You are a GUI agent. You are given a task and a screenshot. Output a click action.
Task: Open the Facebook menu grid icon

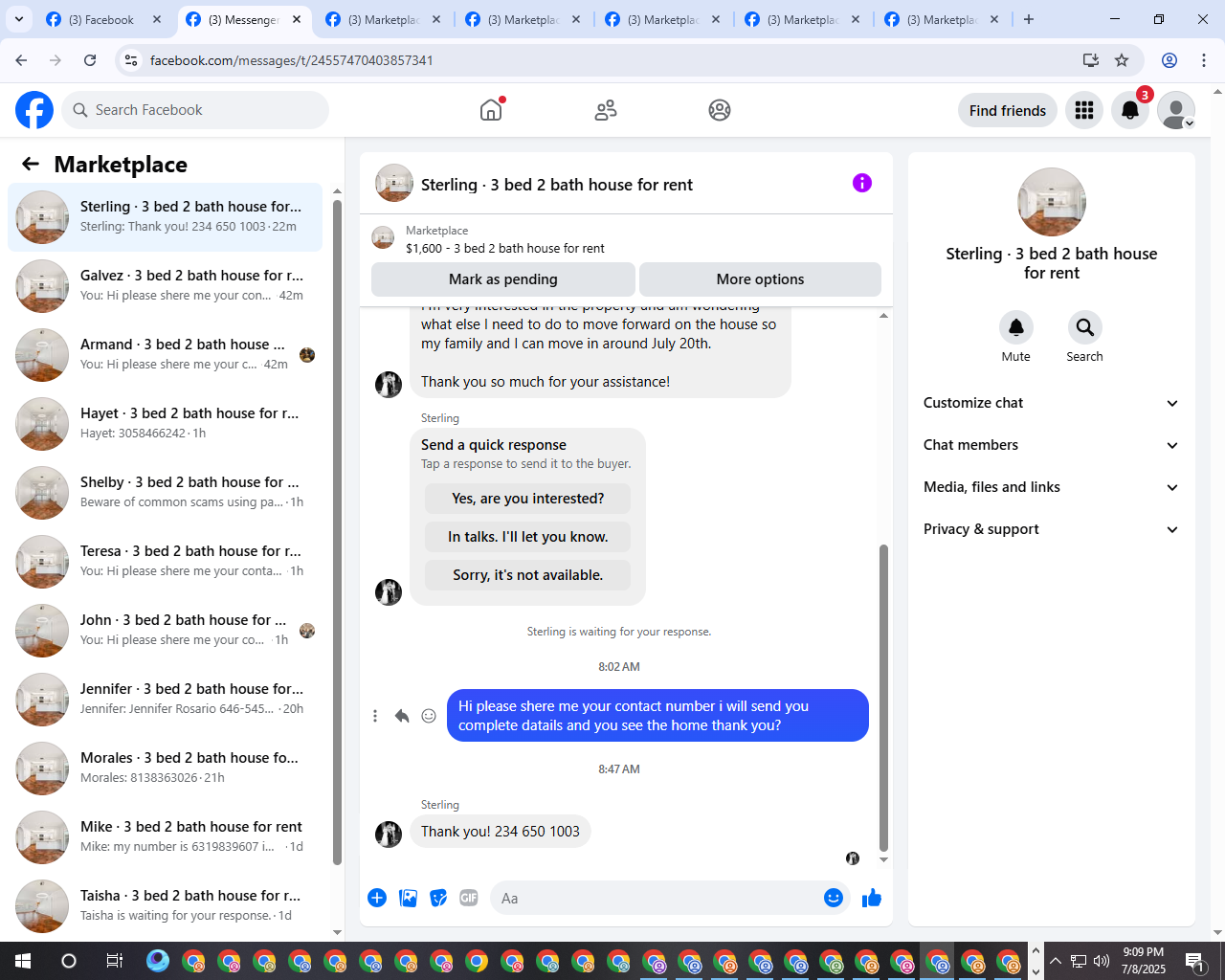1084,110
